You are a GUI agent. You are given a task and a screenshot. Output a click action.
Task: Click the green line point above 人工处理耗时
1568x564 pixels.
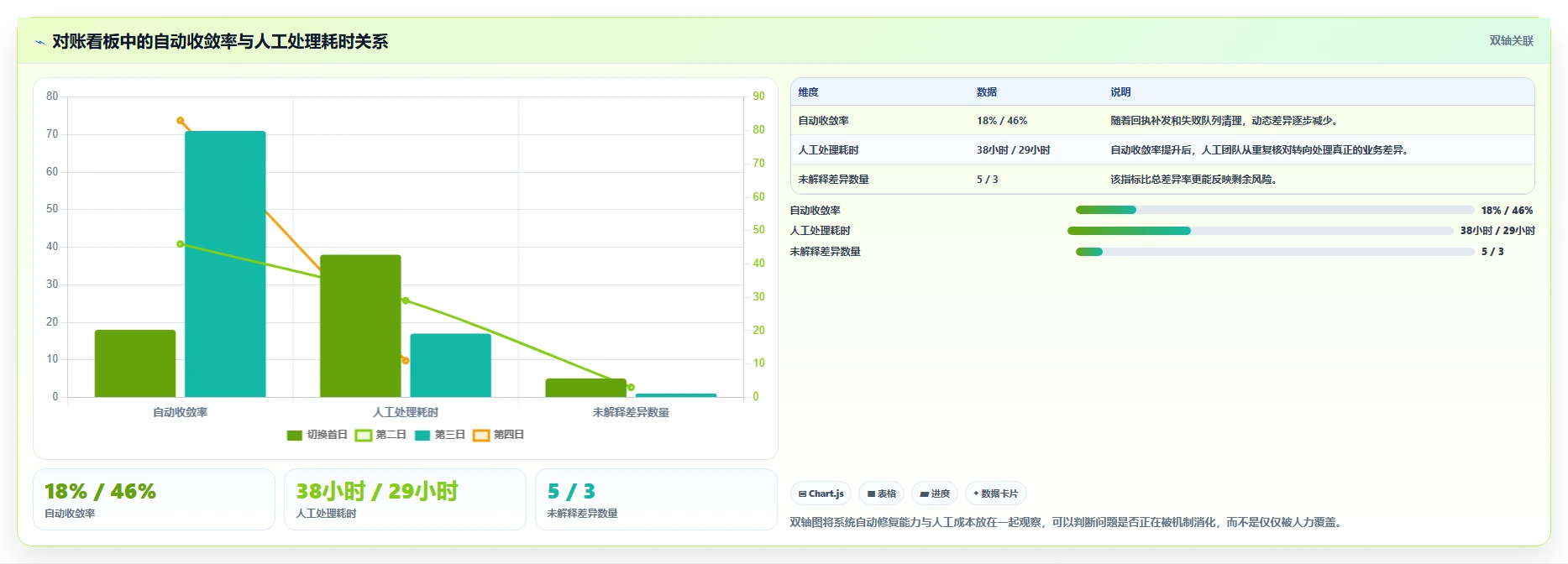coord(406,300)
